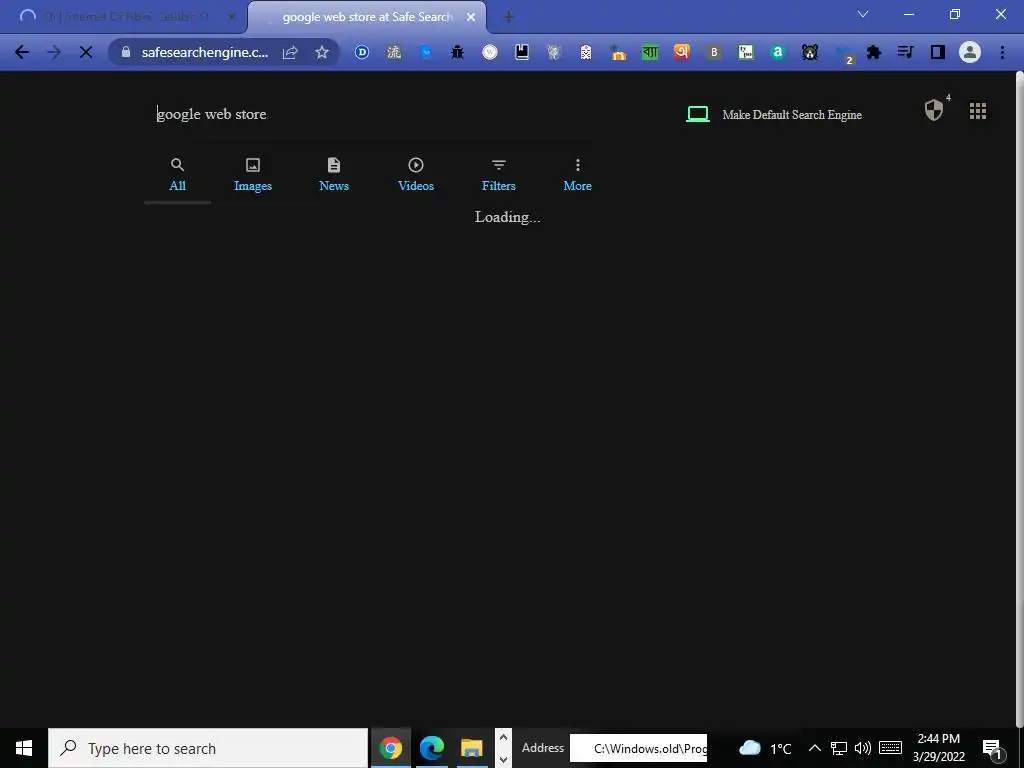The width and height of the screenshot is (1024, 768).
Task: Open the green Bengali text extension
Action: coord(650,52)
